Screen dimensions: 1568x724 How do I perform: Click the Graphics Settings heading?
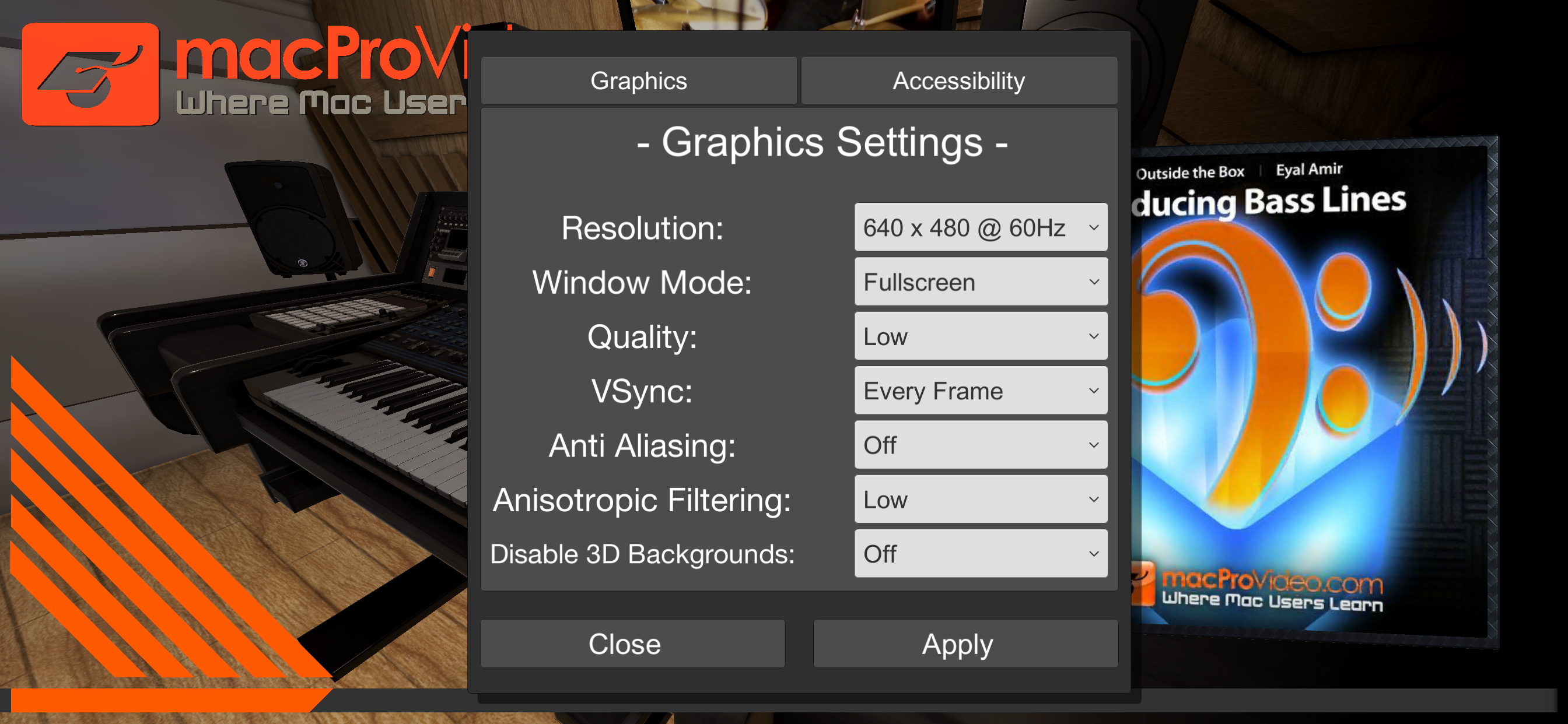coord(822,143)
